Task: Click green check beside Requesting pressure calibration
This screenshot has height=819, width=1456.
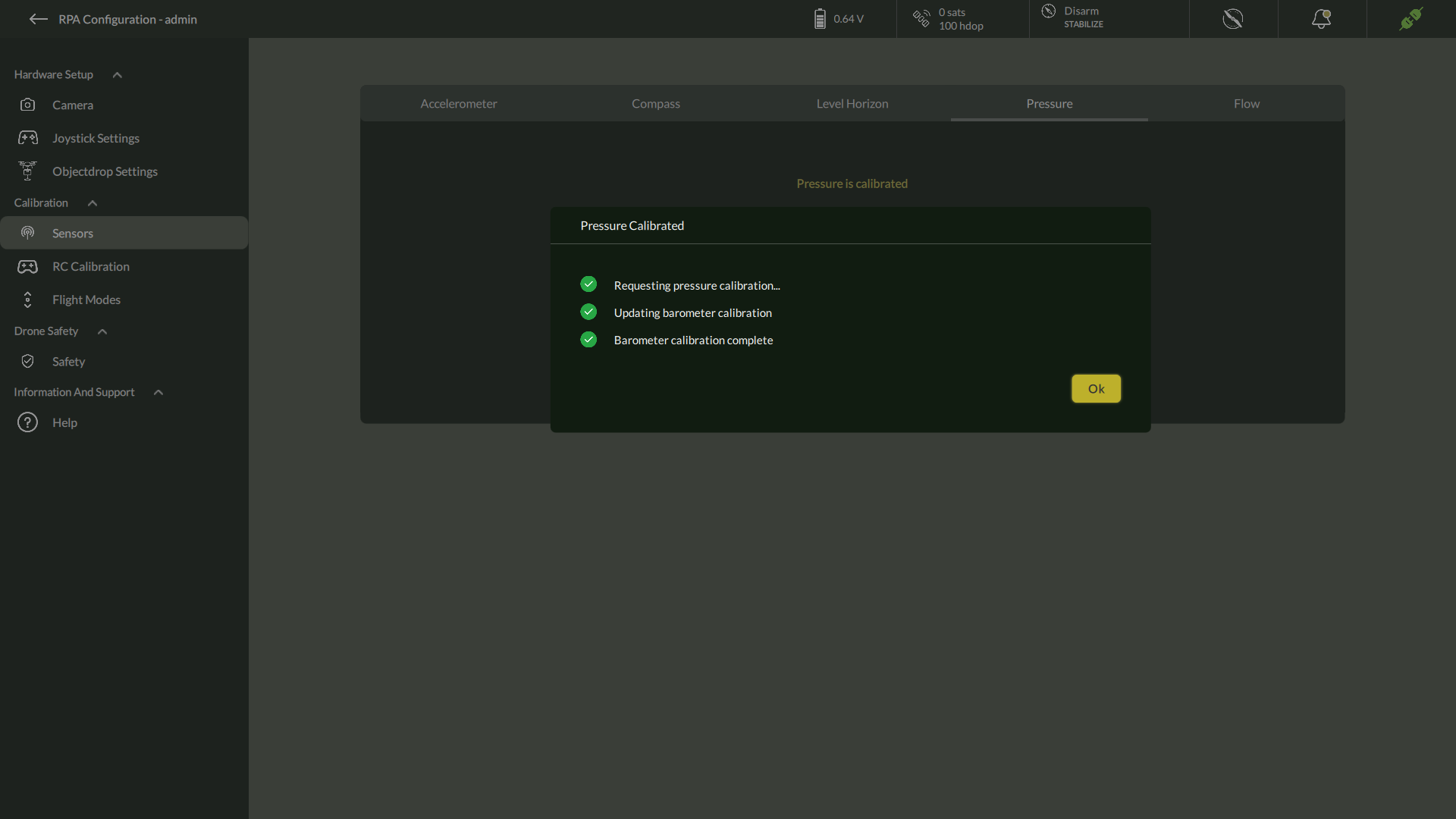Action: (x=588, y=284)
